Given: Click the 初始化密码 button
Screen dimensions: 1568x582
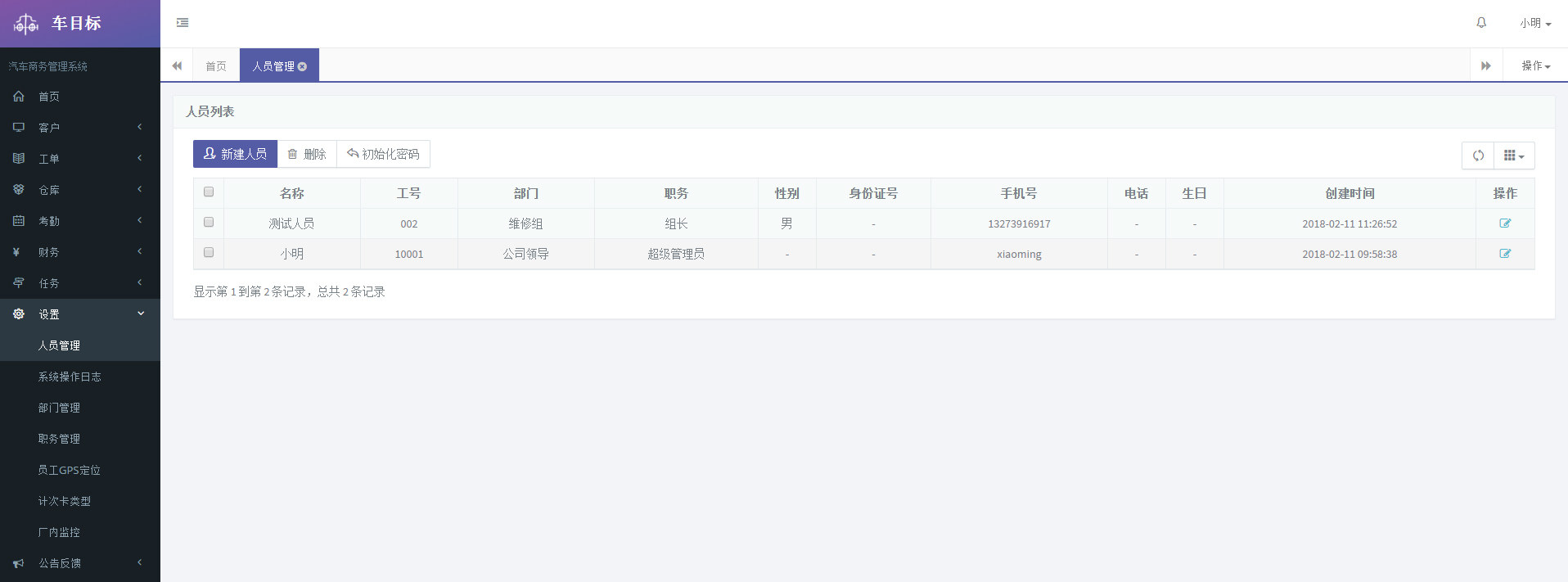Looking at the screenshot, I should click(x=383, y=154).
